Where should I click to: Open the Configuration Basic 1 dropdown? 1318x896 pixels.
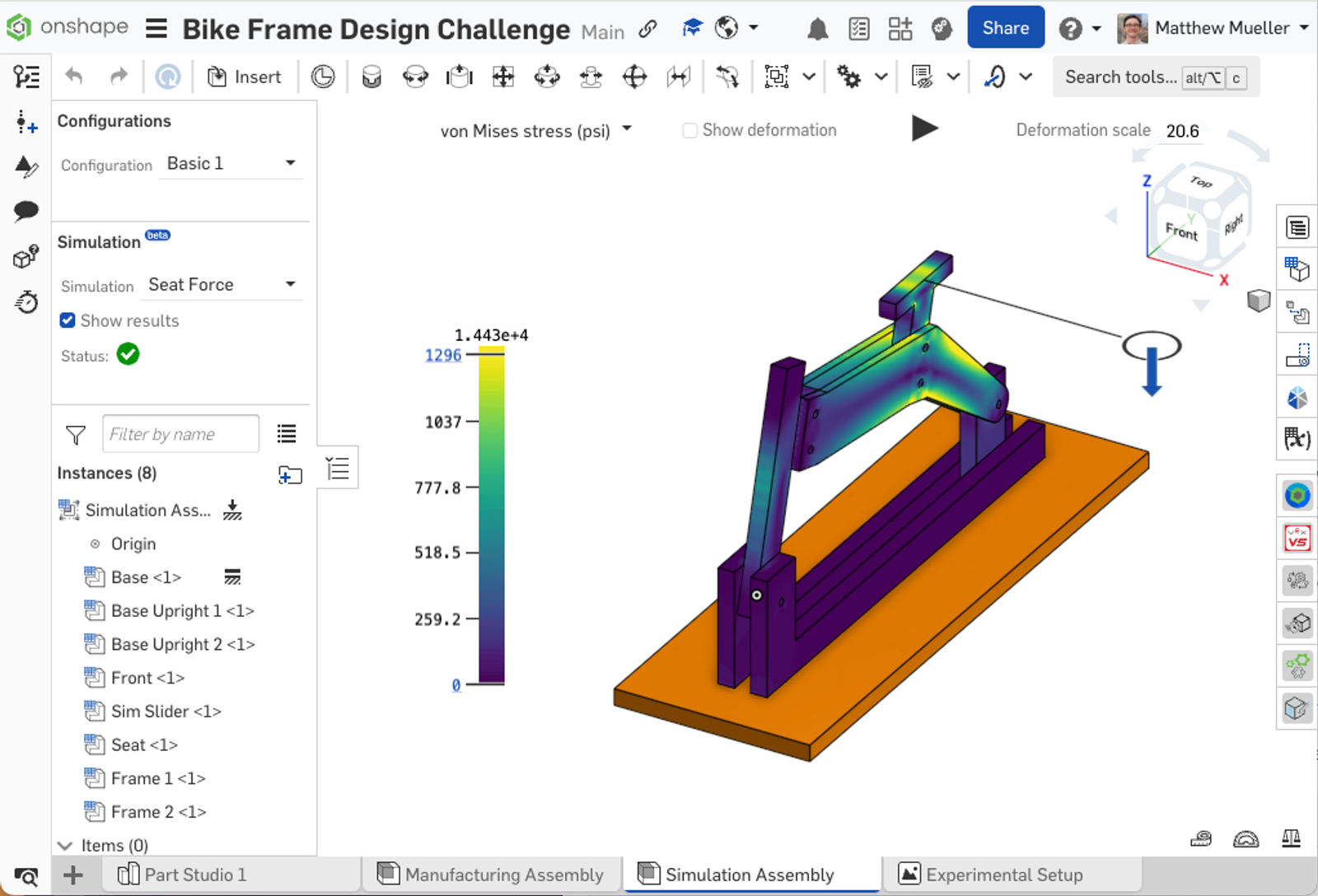(231, 163)
